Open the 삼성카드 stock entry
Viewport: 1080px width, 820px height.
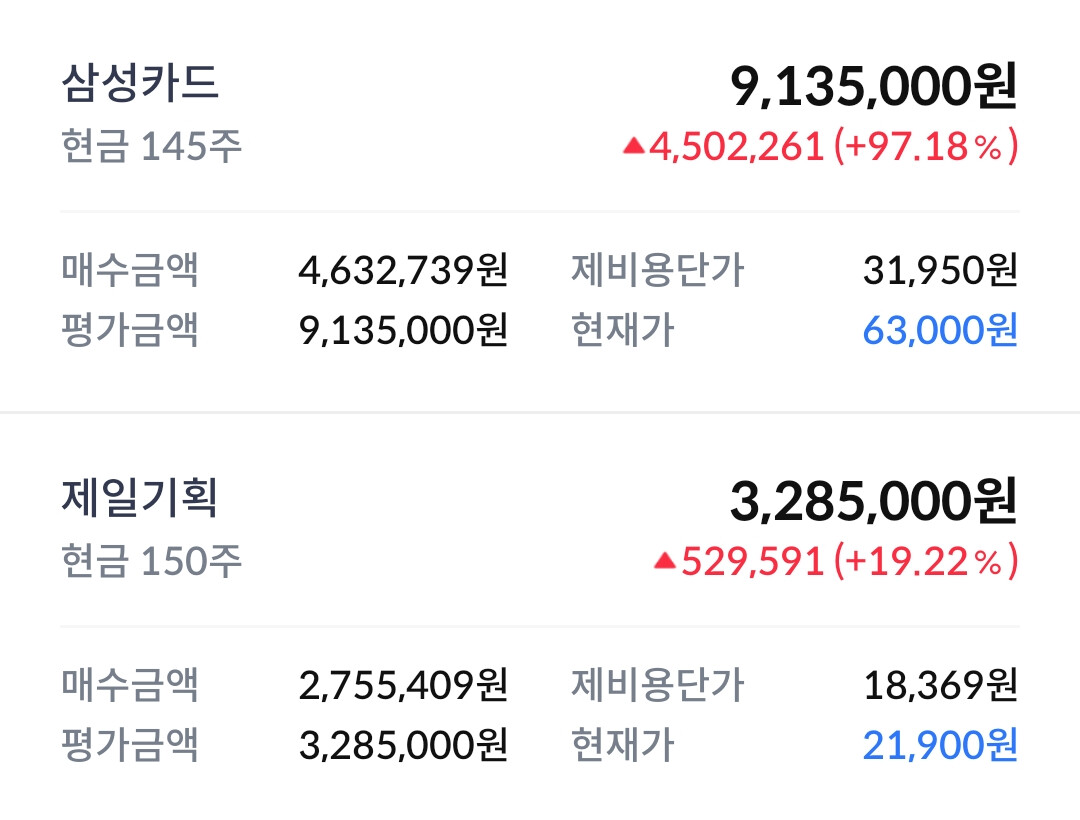pyautogui.click(x=140, y=84)
